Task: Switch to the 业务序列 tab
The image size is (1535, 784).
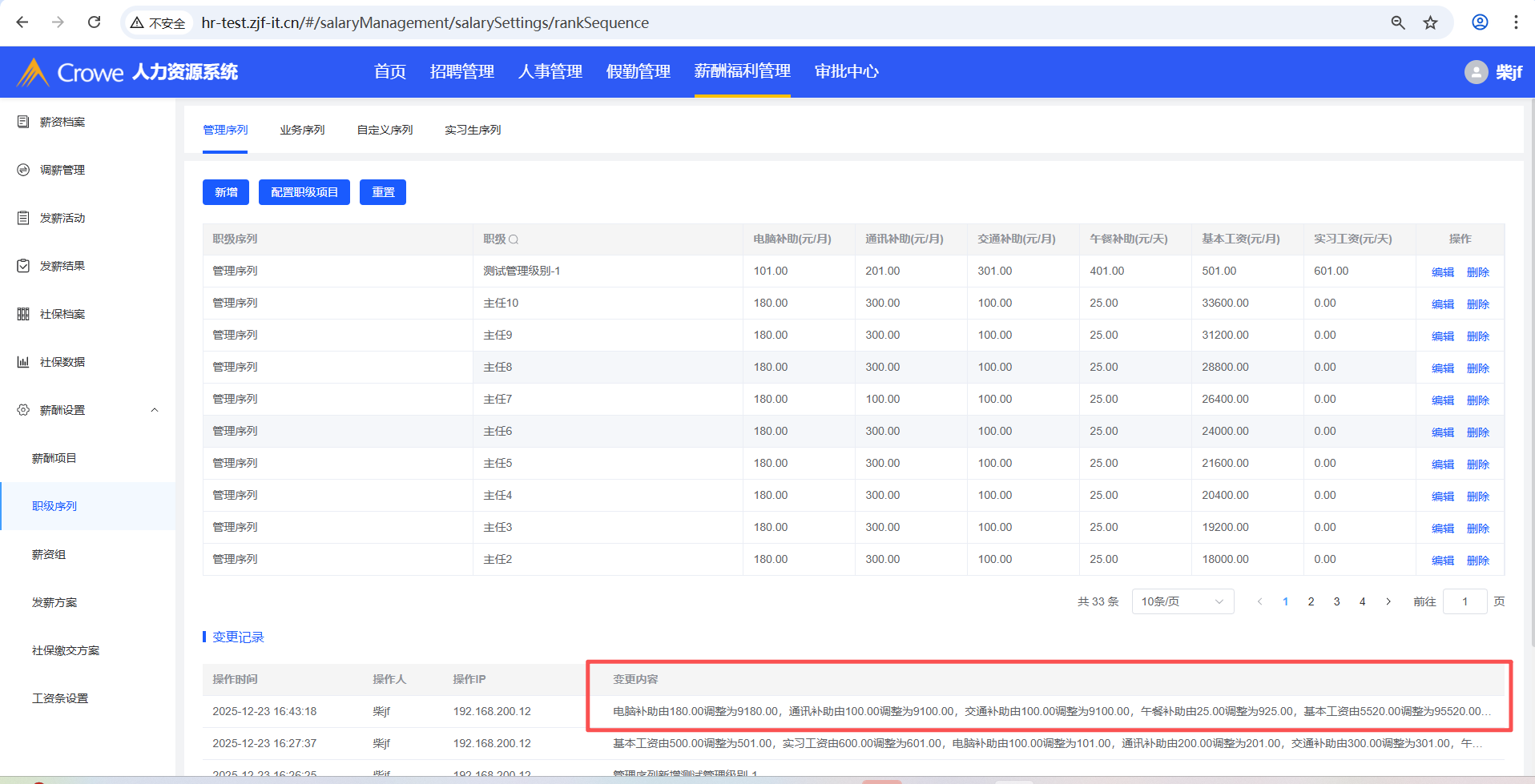Action: coord(302,130)
